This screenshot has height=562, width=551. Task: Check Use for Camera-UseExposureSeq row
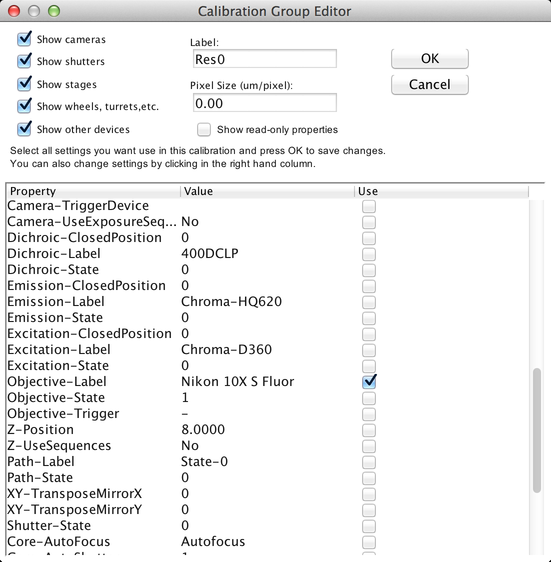[x=369, y=222]
